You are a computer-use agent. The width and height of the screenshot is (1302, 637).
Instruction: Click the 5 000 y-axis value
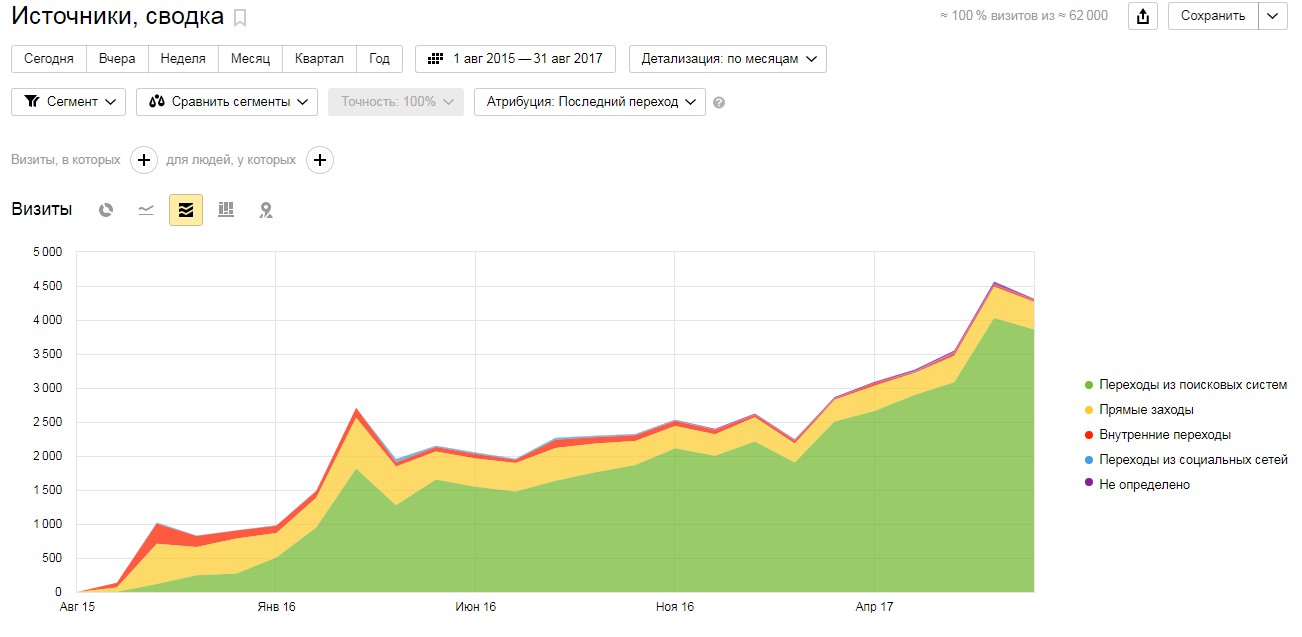(x=46, y=252)
